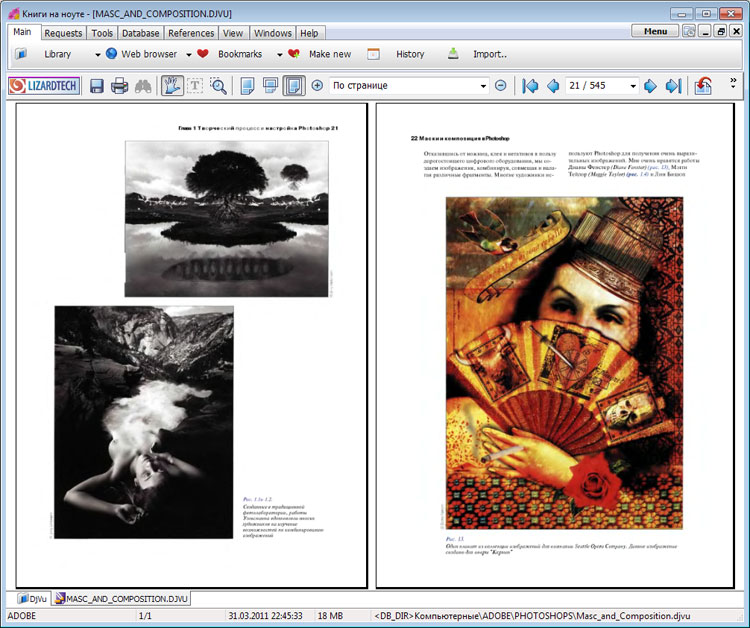Click the file path in status bar

(x=532, y=616)
